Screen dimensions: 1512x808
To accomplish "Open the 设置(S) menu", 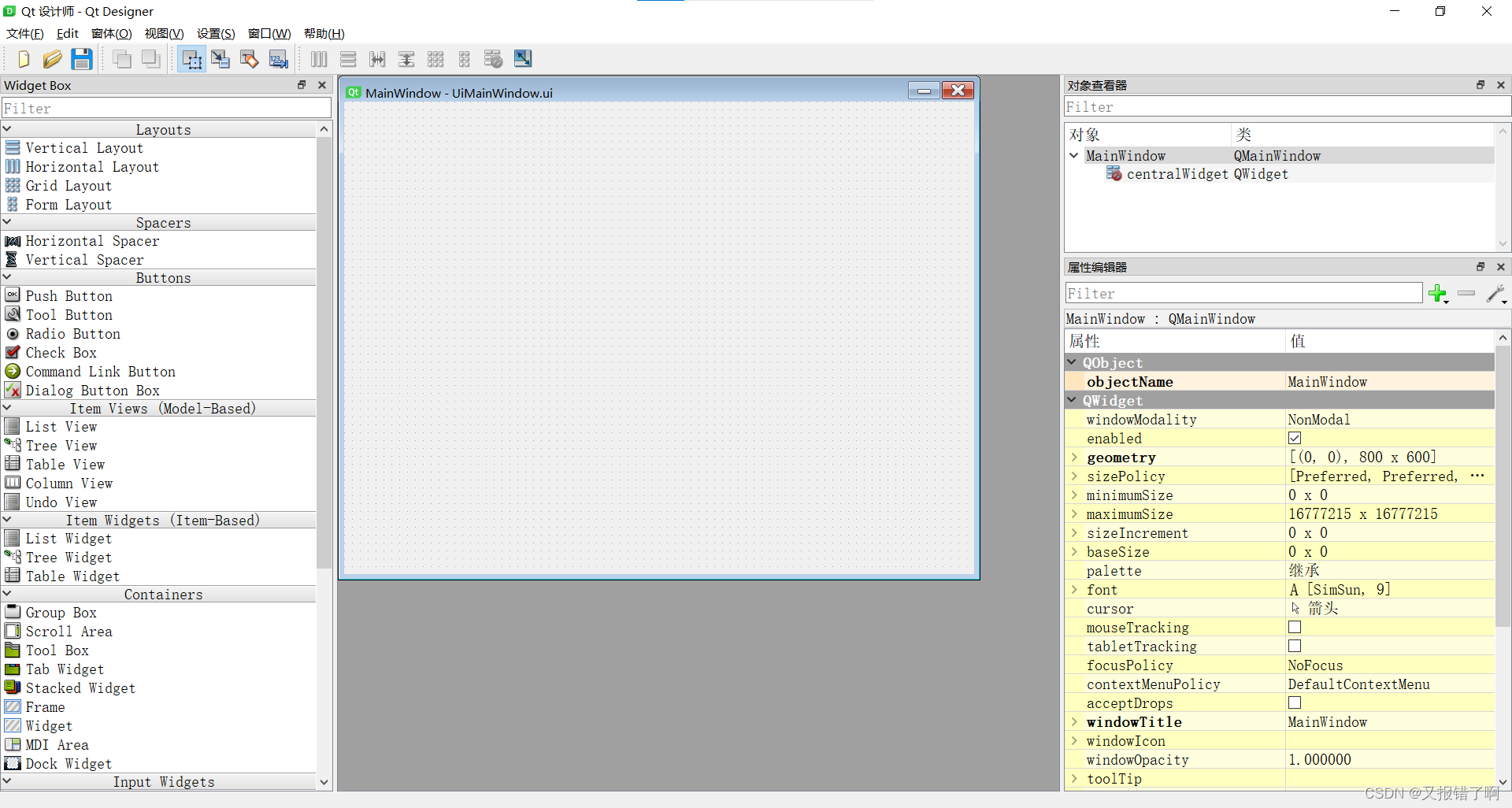I will (x=216, y=34).
